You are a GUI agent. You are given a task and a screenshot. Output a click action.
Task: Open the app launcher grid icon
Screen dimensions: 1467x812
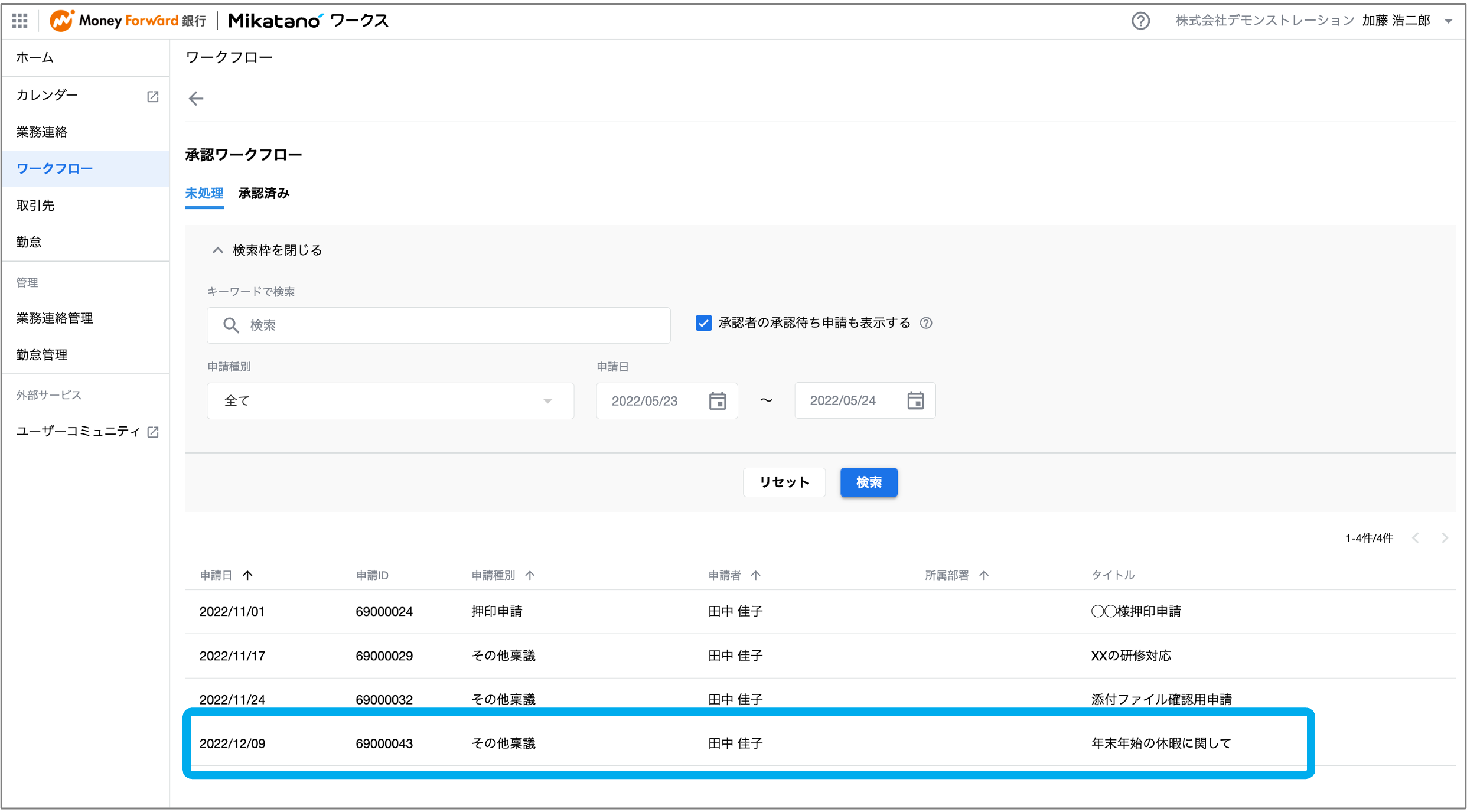pyautogui.click(x=19, y=21)
